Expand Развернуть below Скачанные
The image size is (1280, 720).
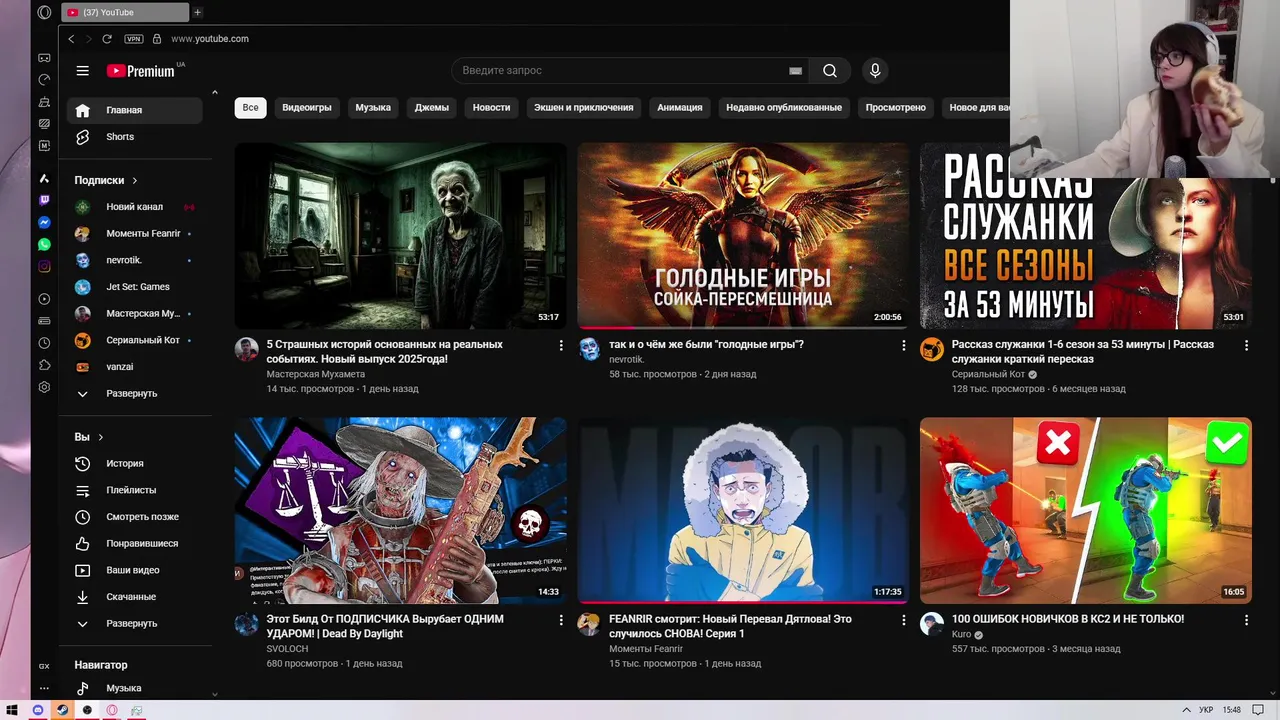tap(135, 623)
